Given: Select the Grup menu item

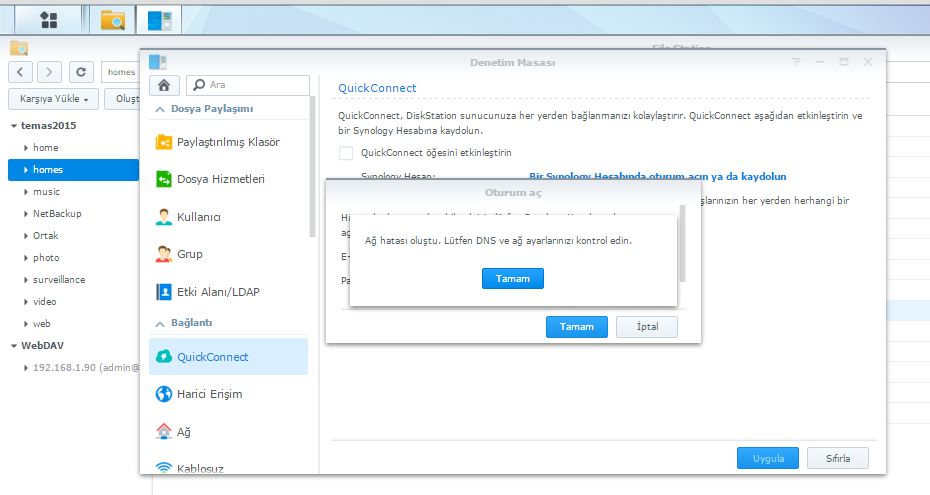Looking at the screenshot, I should pyautogui.click(x=189, y=254).
